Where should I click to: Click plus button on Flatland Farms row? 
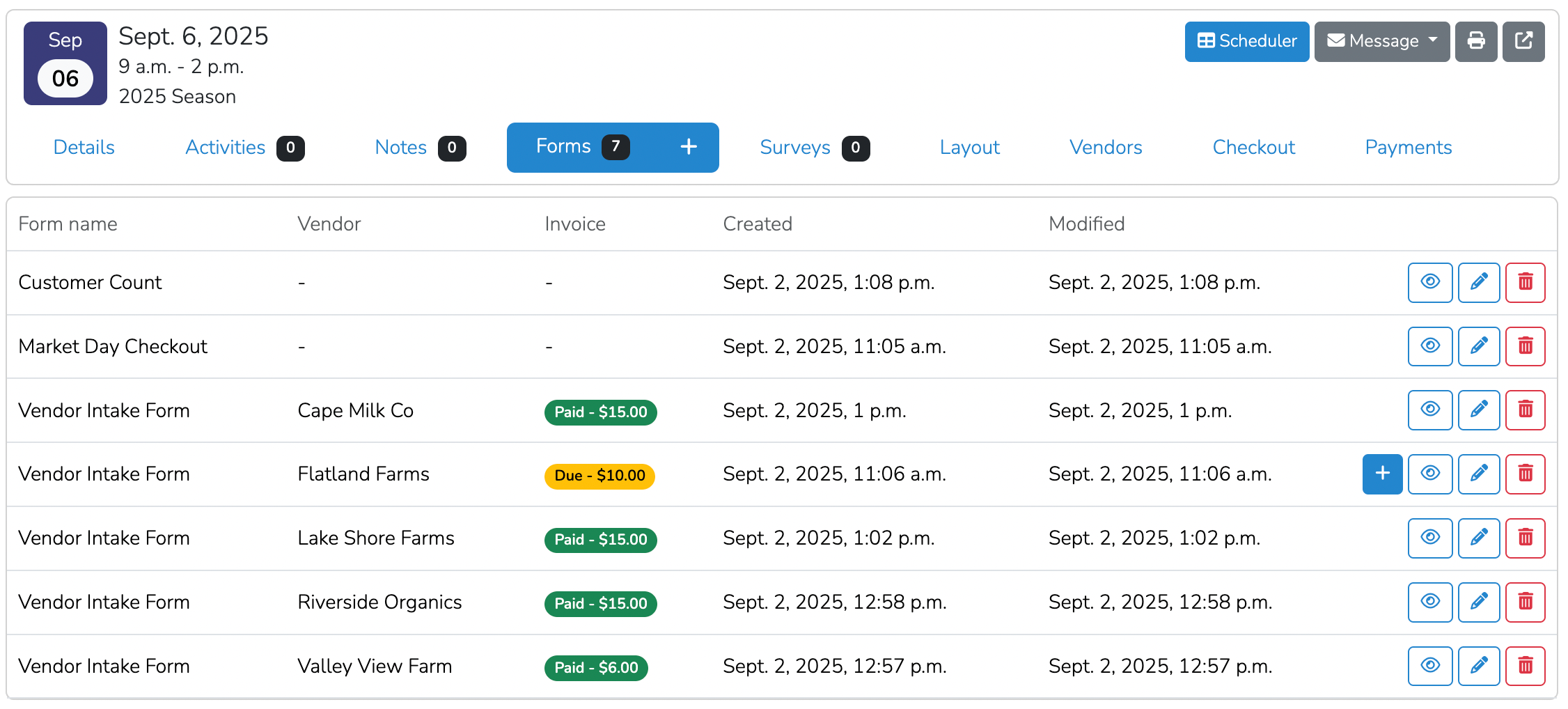1382,474
